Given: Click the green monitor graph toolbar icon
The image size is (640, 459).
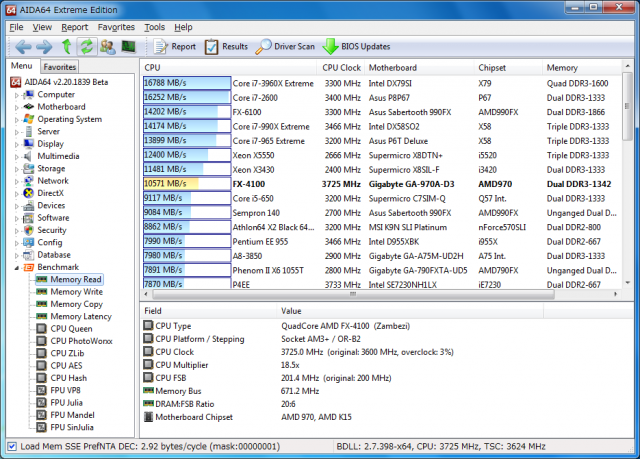Looking at the screenshot, I should (129, 47).
